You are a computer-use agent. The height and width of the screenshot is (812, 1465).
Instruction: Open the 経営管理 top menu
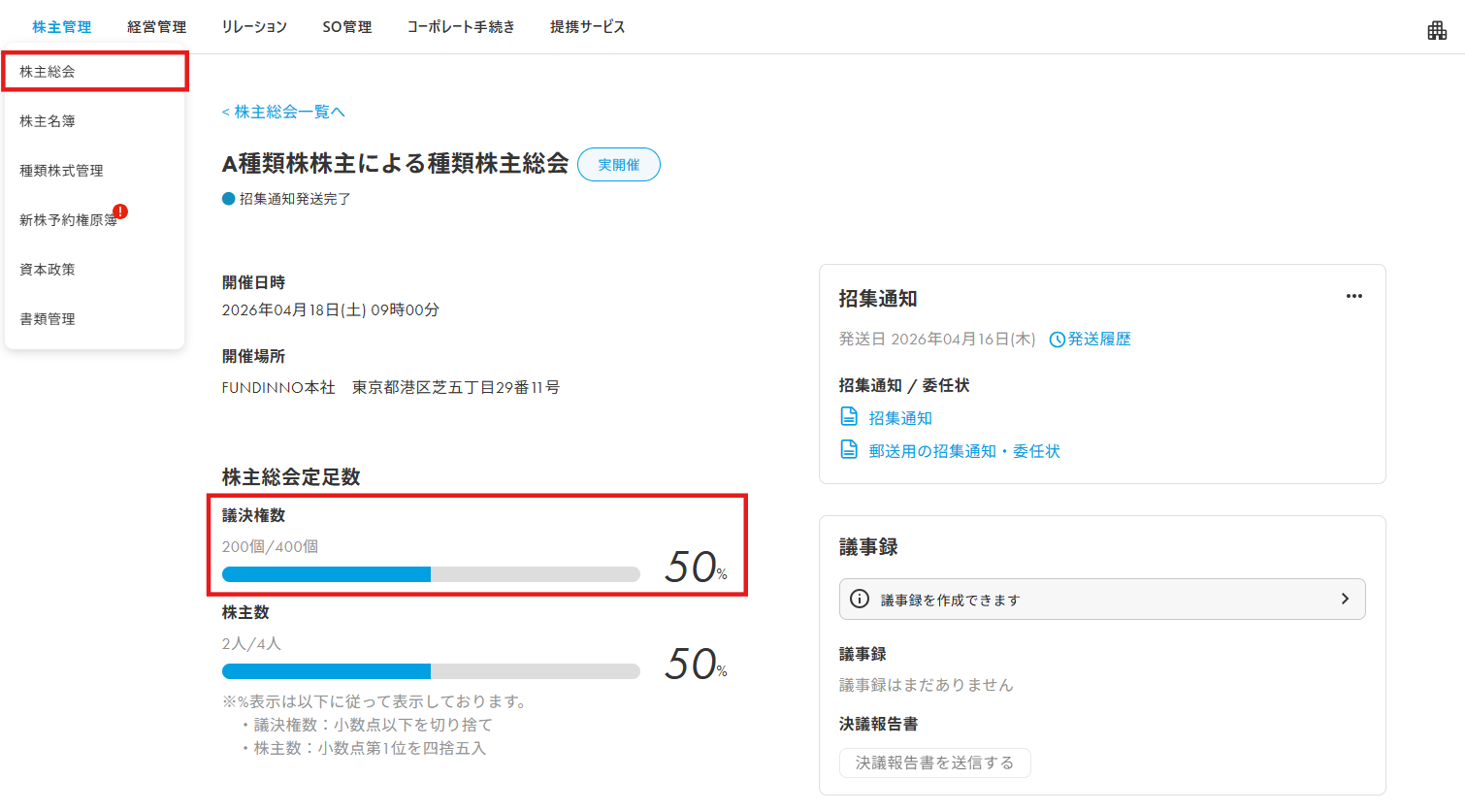point(156,27)
